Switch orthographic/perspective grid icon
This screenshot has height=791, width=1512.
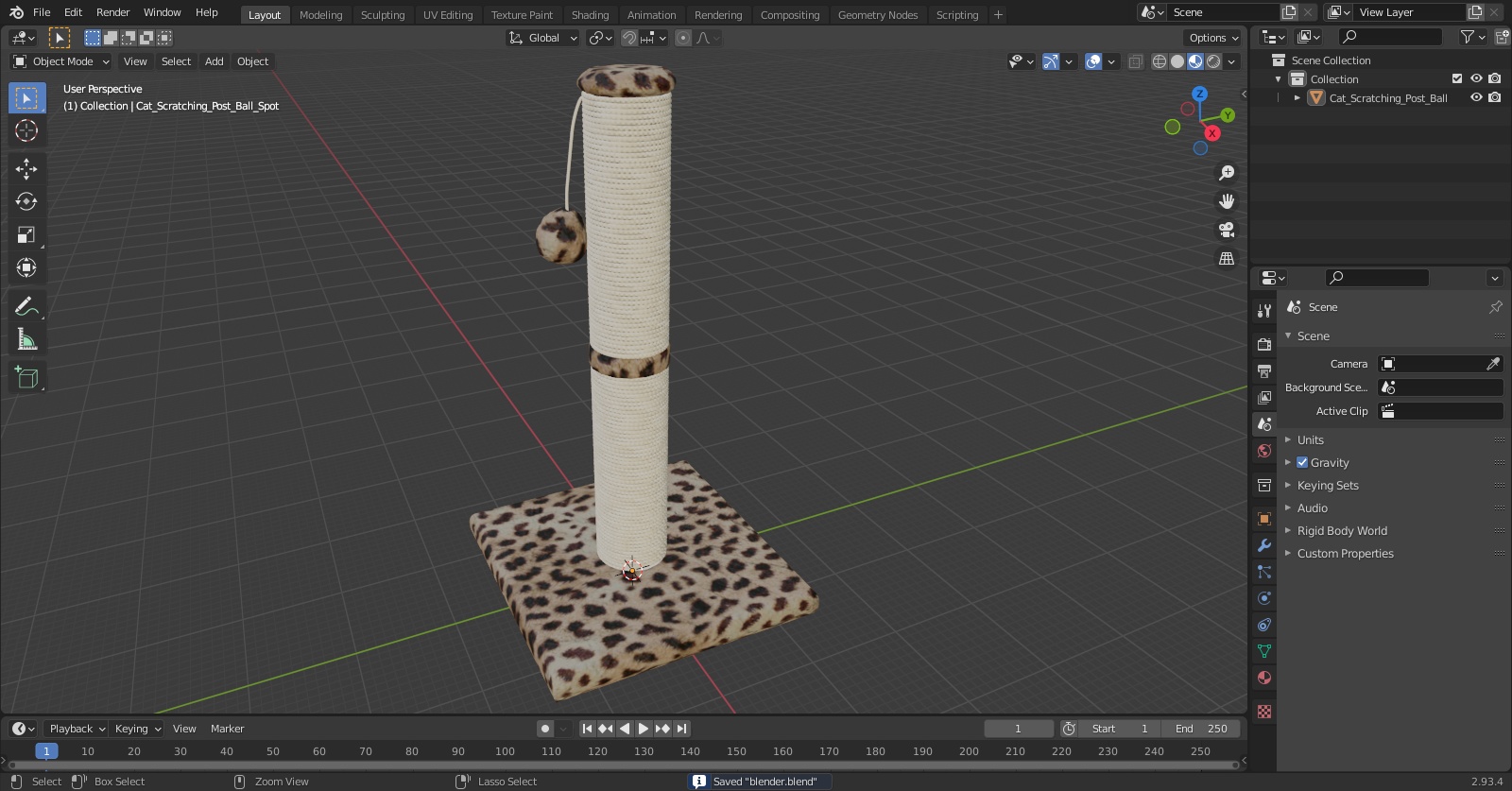point(1227,258)
